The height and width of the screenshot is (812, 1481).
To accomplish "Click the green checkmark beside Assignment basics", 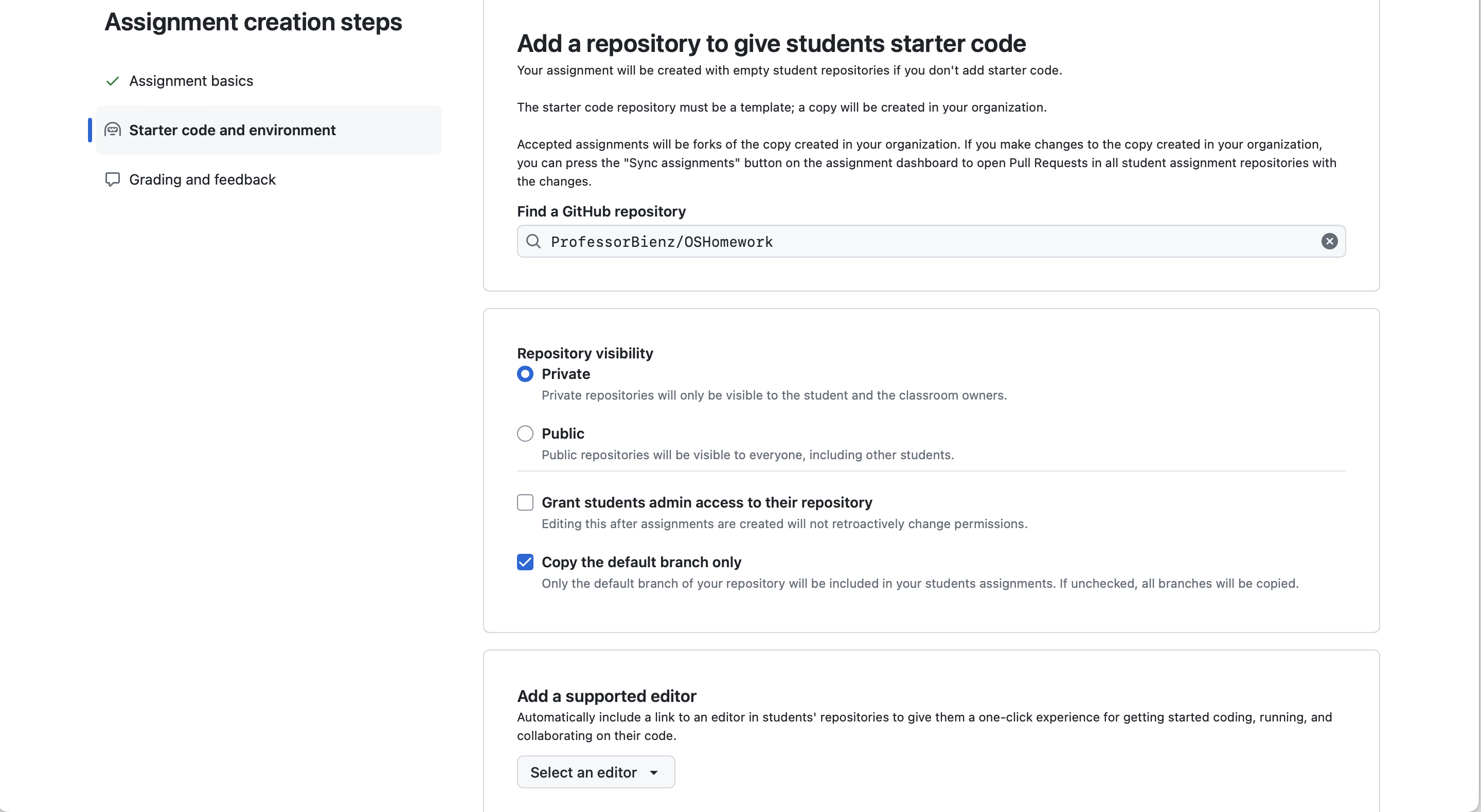I will [x=113, y=81].
